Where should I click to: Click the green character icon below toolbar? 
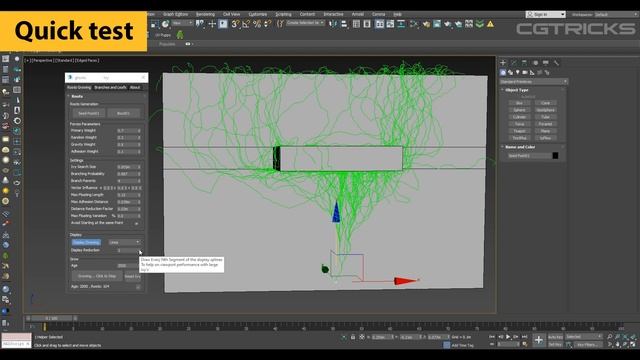point(180,35)
